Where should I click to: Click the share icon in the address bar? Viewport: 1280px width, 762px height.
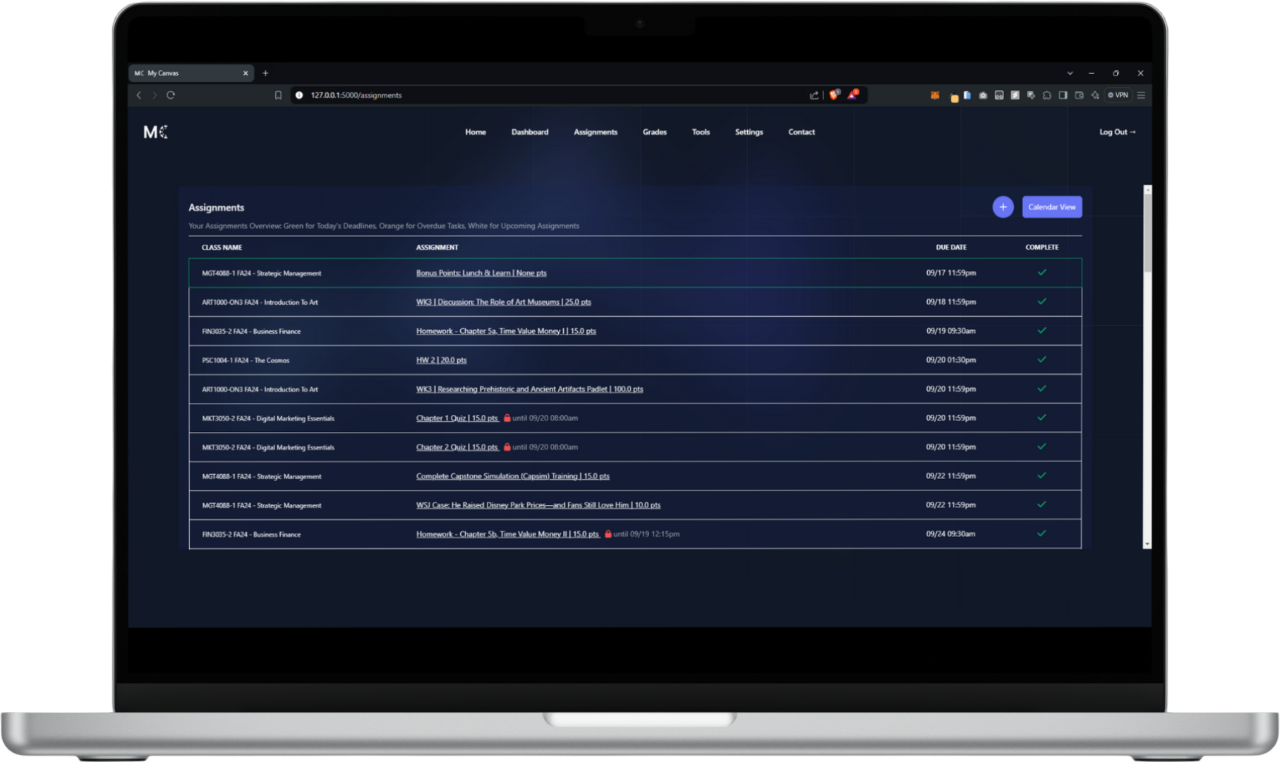[814, 95]
